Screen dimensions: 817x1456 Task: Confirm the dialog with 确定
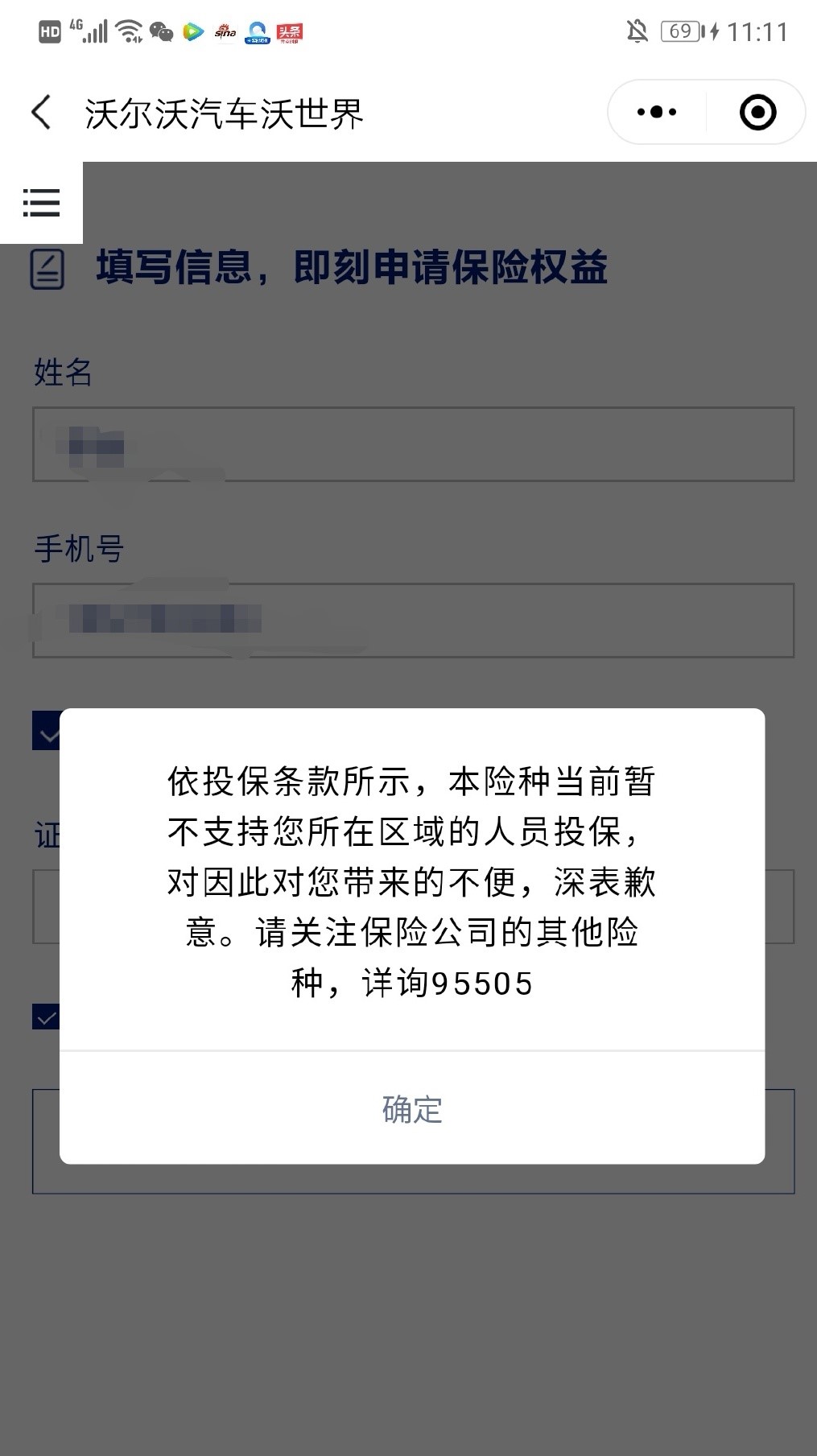point(412,1108)
